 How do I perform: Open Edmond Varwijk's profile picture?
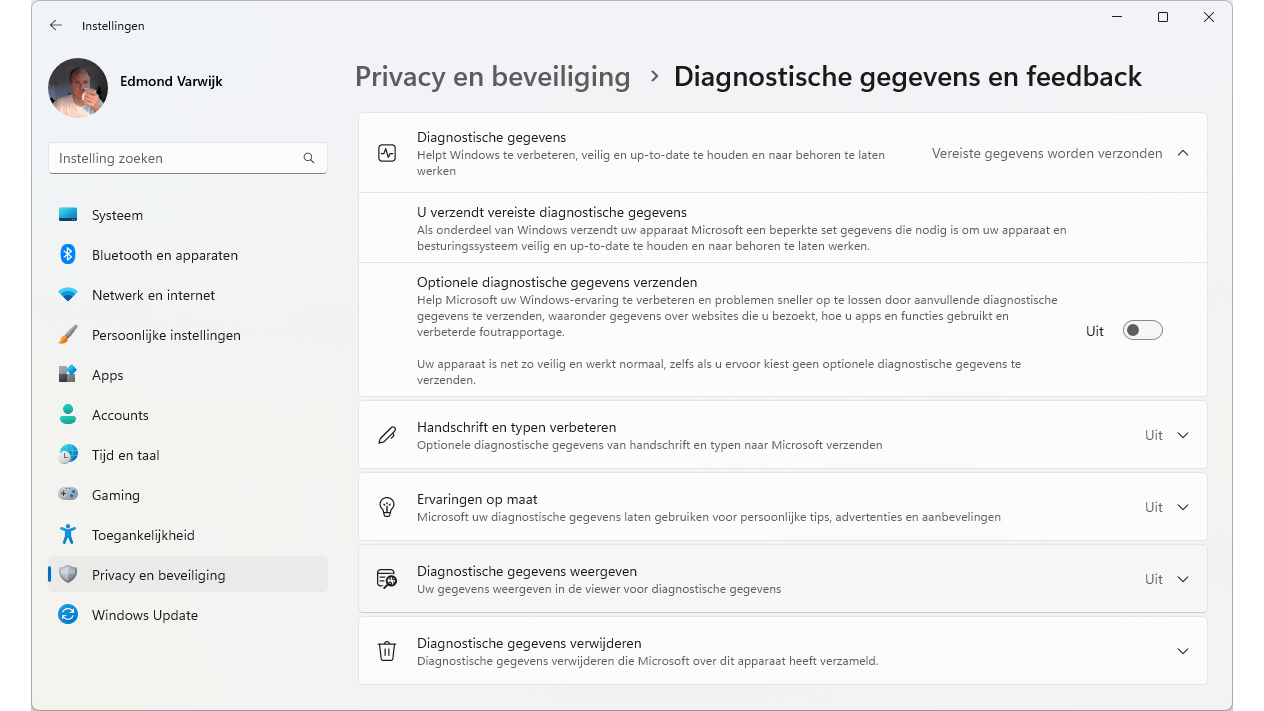pyautogui.click(x=78, y=88)
